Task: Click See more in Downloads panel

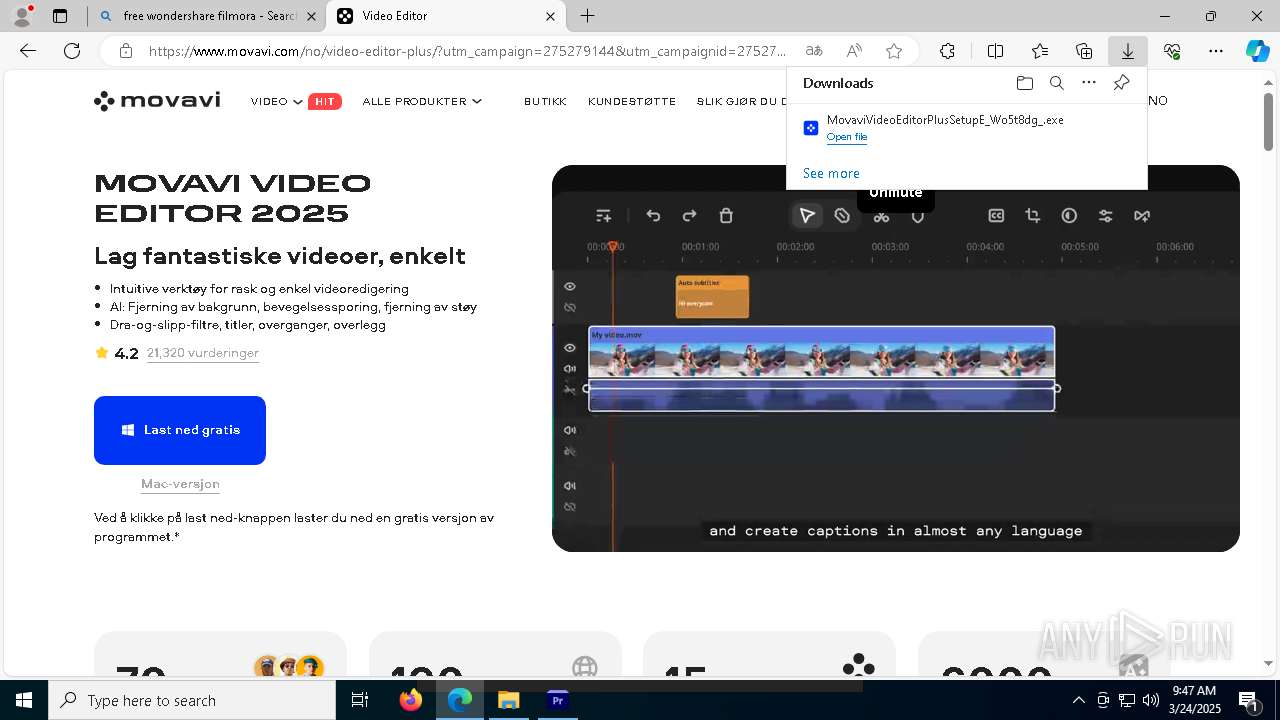Action: pyautogui.click(x=831, y=173)
